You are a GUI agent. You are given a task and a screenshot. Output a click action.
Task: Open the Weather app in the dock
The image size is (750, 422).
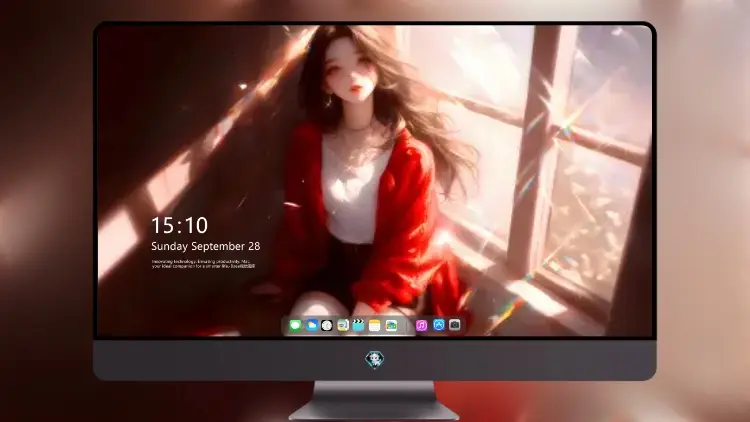311,325
